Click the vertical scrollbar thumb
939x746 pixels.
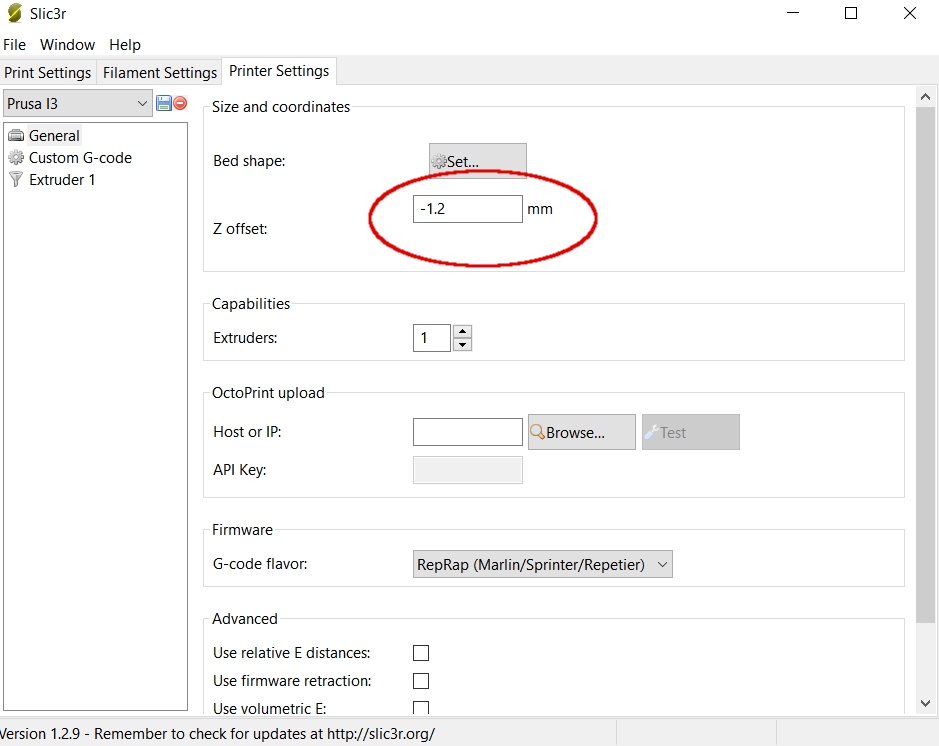(925, 365)
